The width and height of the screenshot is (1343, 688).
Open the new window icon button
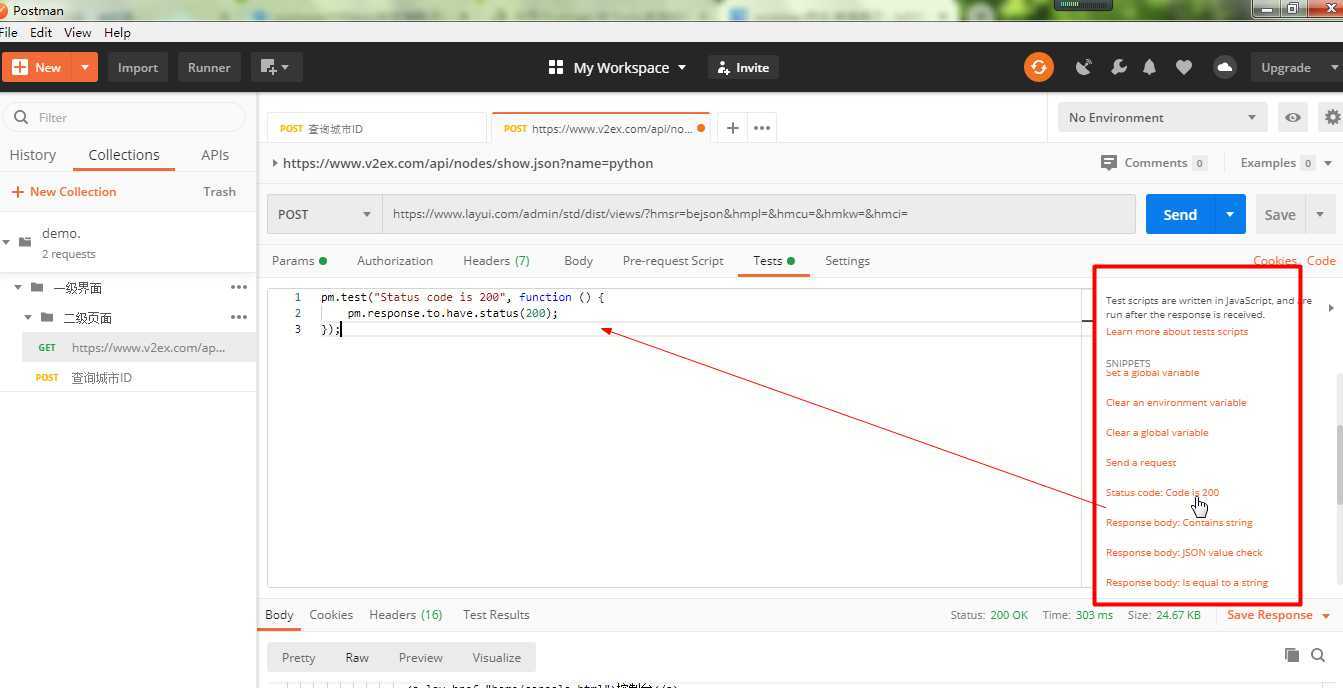click(276, 67)
